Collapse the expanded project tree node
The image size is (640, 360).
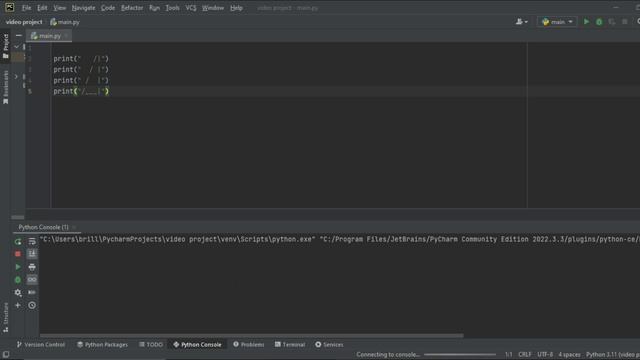pos(16,47)
